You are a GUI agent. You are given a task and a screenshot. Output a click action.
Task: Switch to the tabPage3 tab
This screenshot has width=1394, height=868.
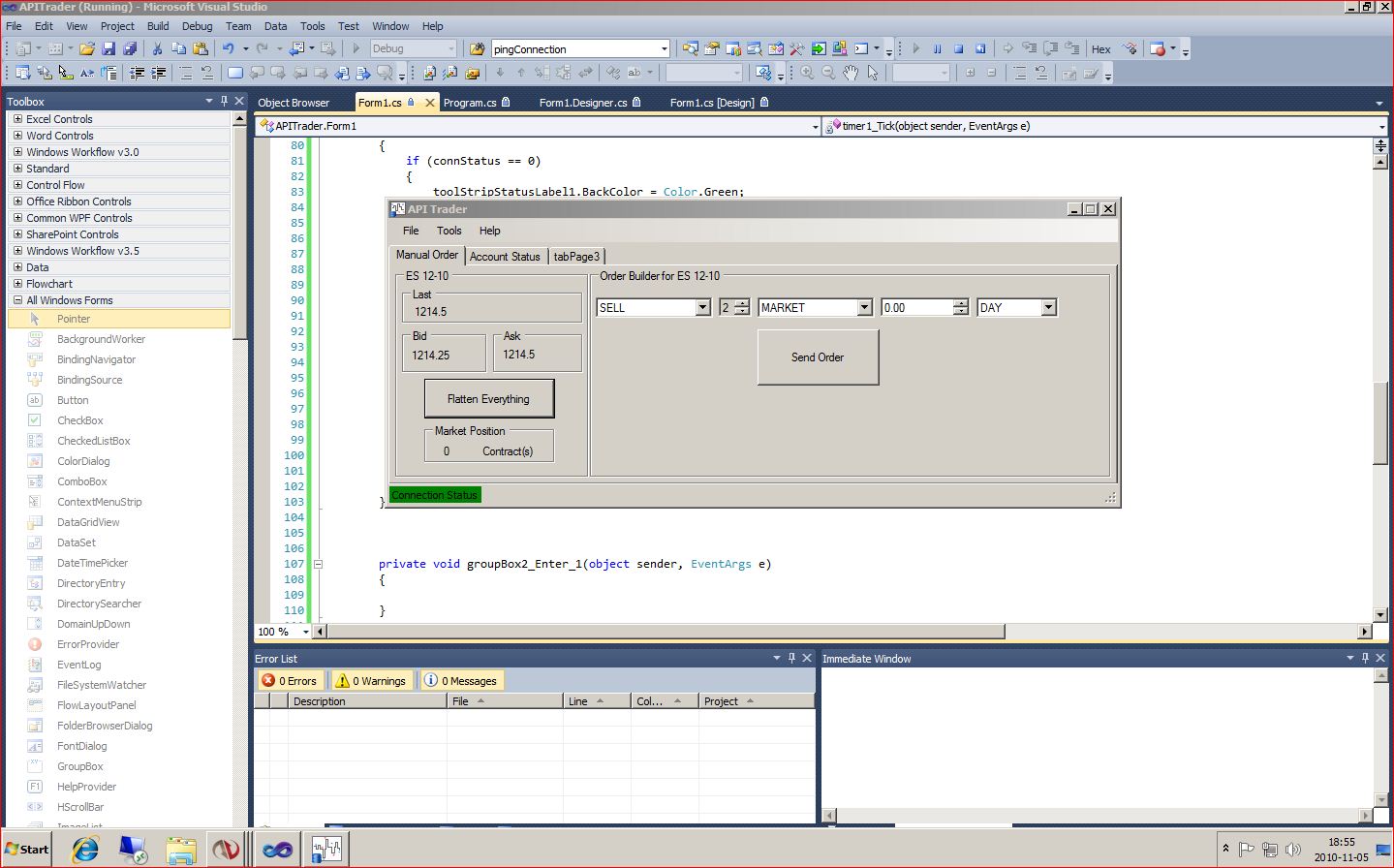(576, 257)
